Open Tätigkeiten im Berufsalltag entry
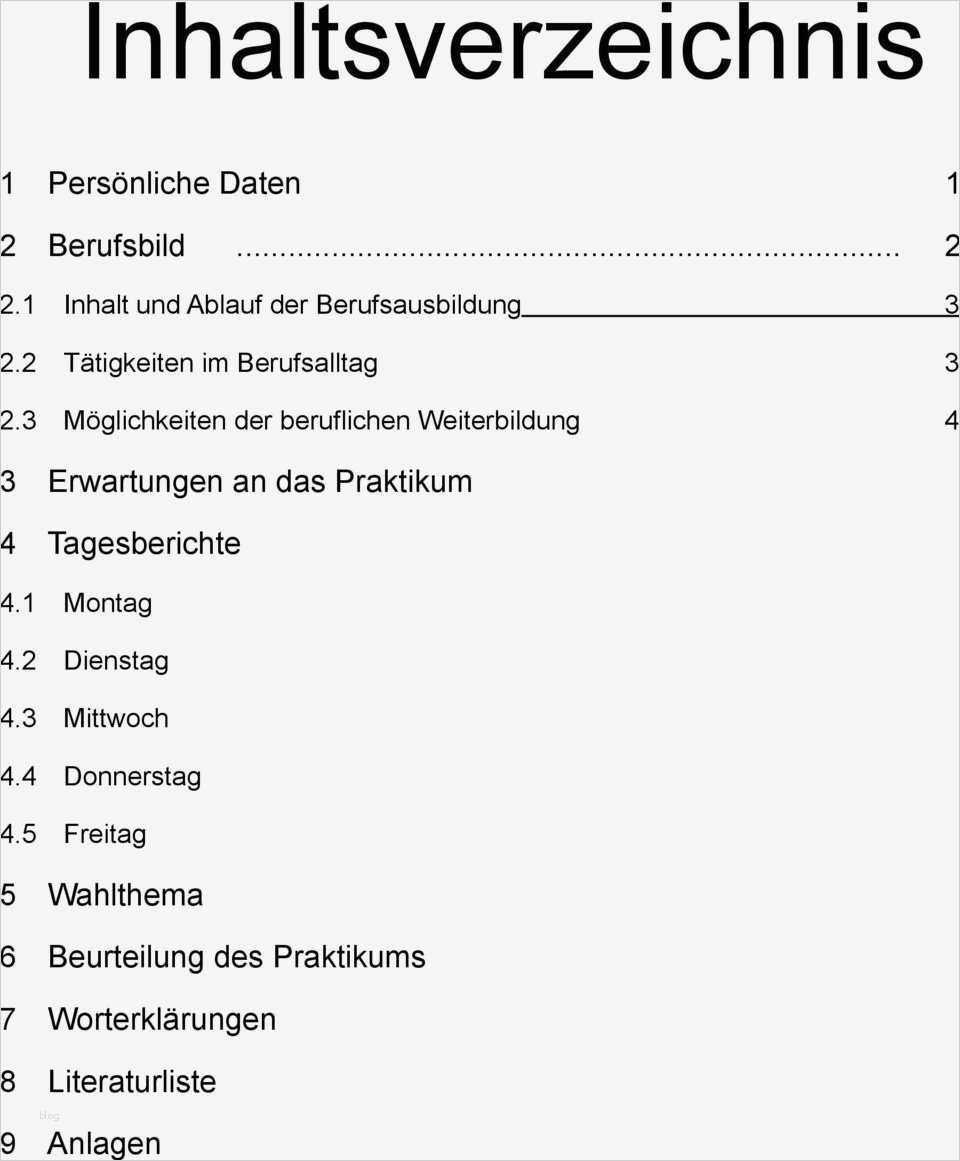The width and height of the screenshot is (960, 1161). click(x=220, y=363)
